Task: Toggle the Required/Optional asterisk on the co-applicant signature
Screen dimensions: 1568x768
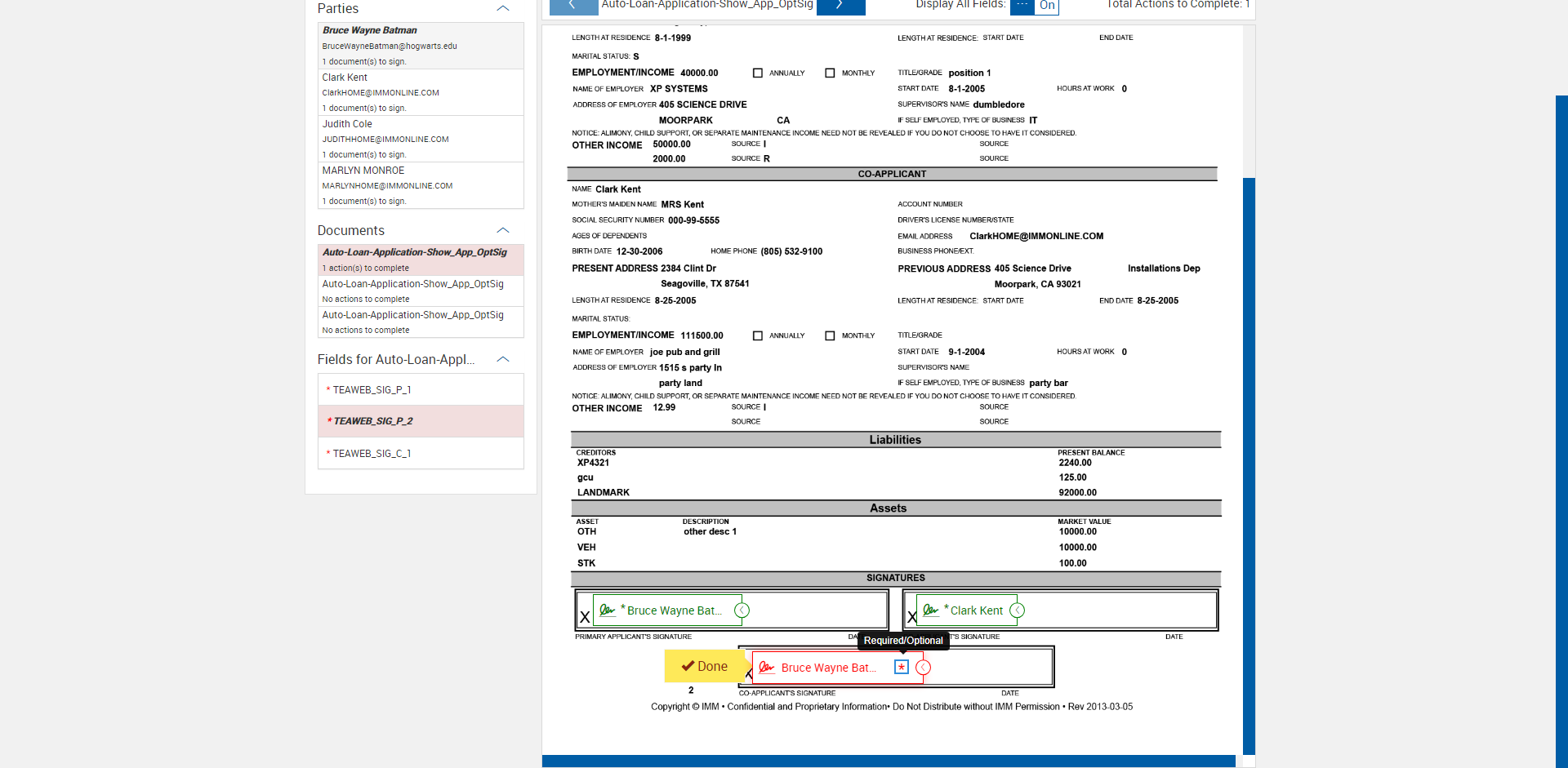Action: (x=902, y=668)
